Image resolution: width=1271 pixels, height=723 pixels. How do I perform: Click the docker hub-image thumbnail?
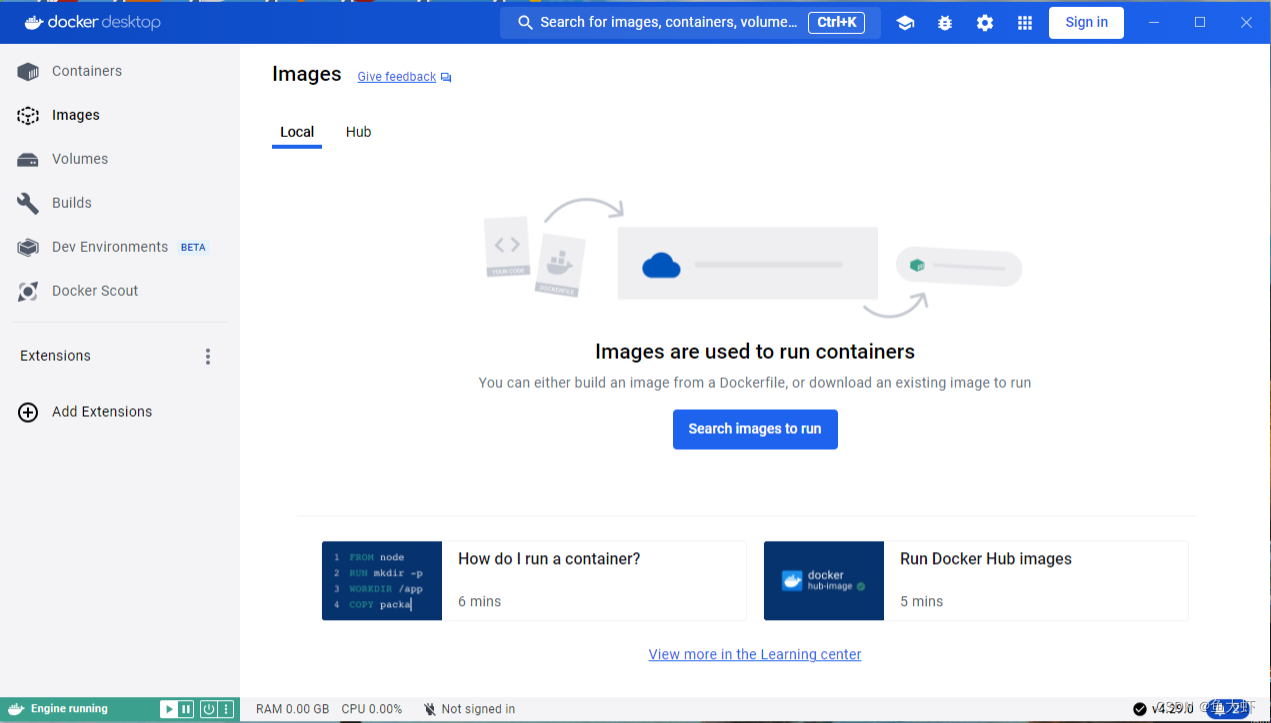click(x=824, y=581)
